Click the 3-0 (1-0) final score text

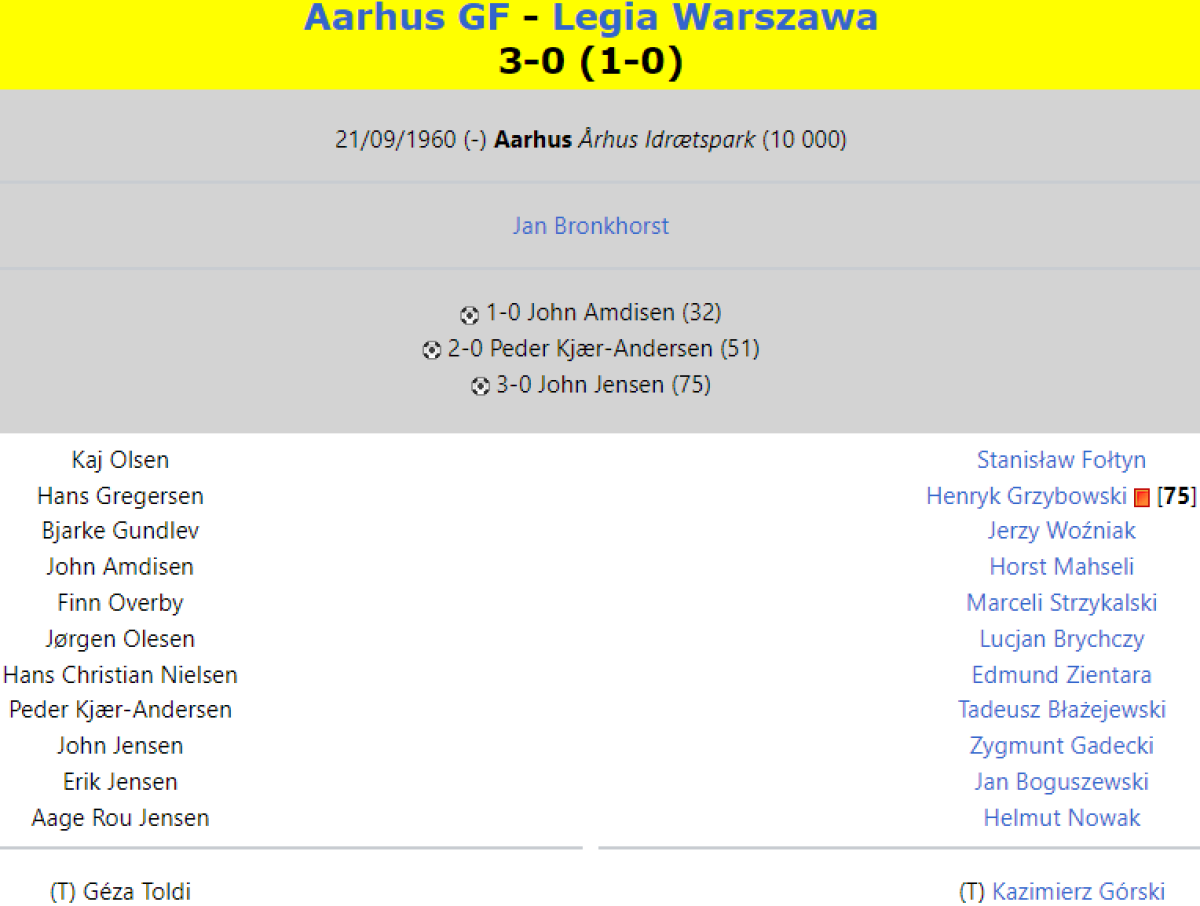[591, 62]
